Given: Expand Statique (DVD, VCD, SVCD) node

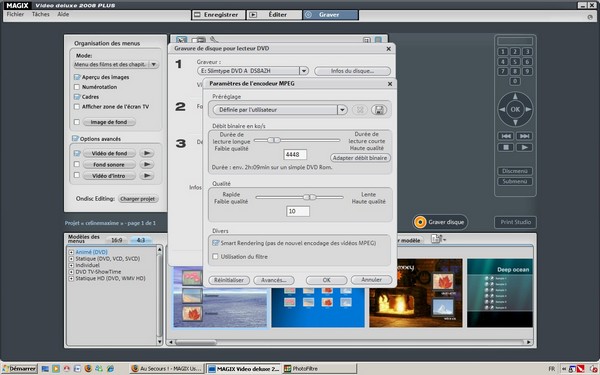Looking at the screenshot, I should (71, 259).
